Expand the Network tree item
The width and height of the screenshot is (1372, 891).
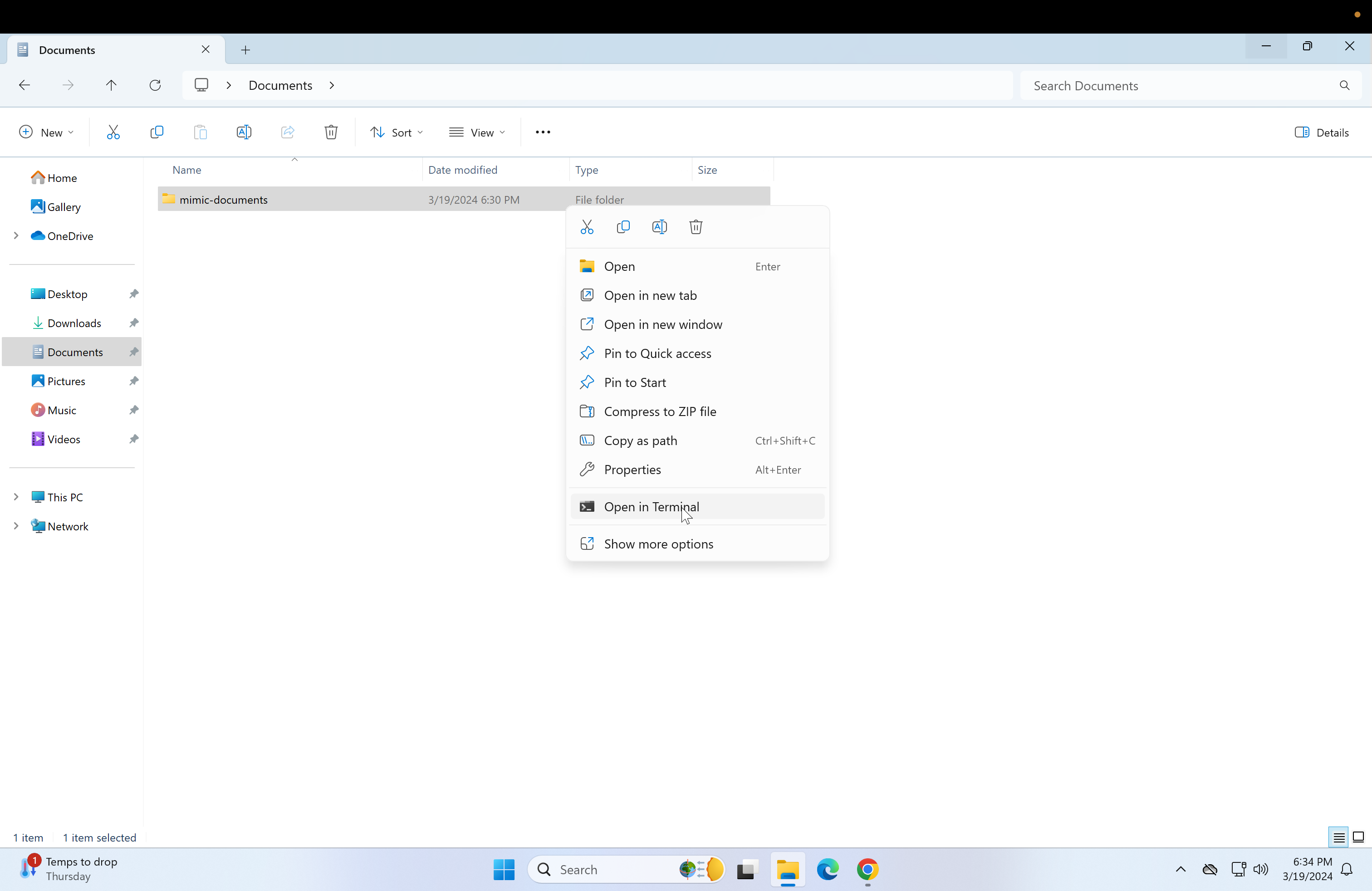click(15, 525)
